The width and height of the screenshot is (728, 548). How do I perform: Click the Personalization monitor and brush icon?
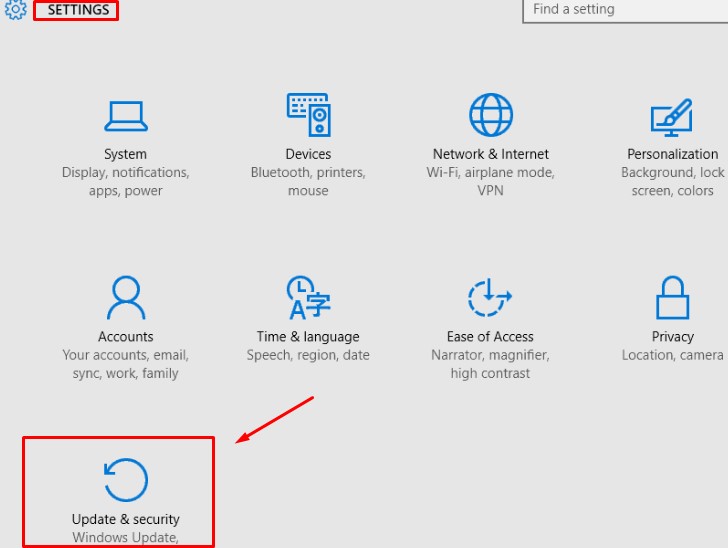click(672, 116)
